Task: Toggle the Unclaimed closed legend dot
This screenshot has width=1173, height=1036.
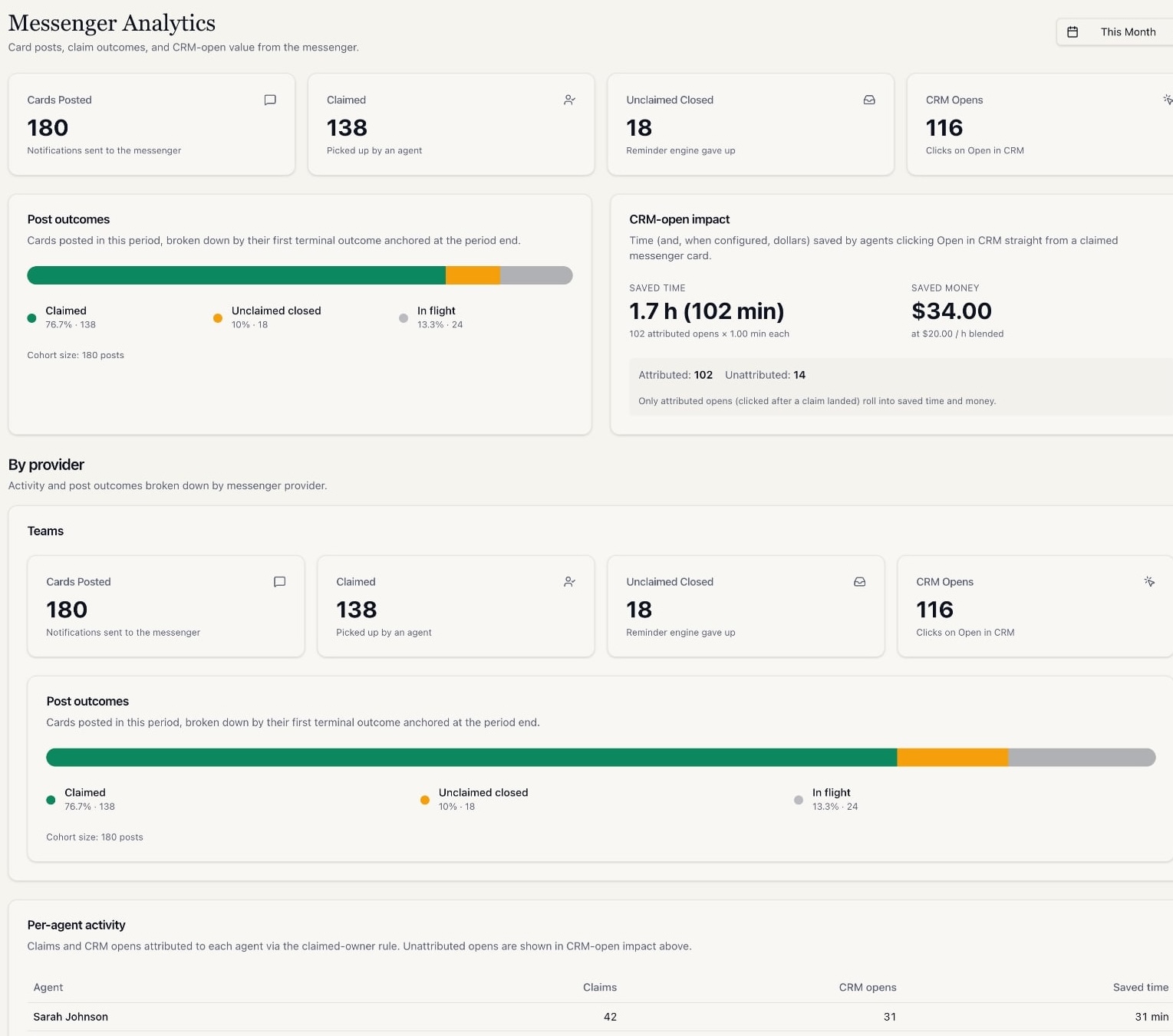Action: coord(217,317)
